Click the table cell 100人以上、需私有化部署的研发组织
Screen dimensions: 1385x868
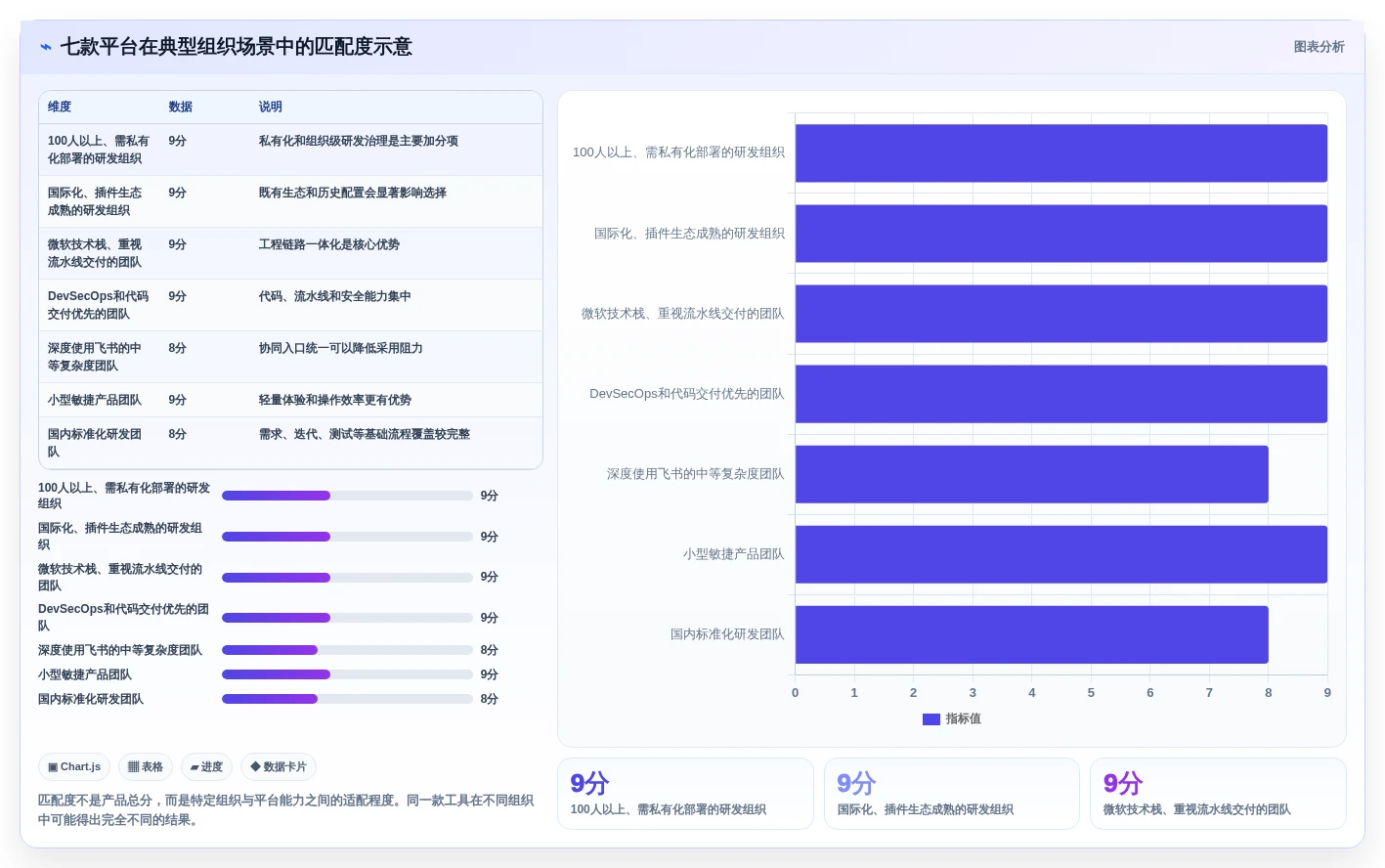99,150
